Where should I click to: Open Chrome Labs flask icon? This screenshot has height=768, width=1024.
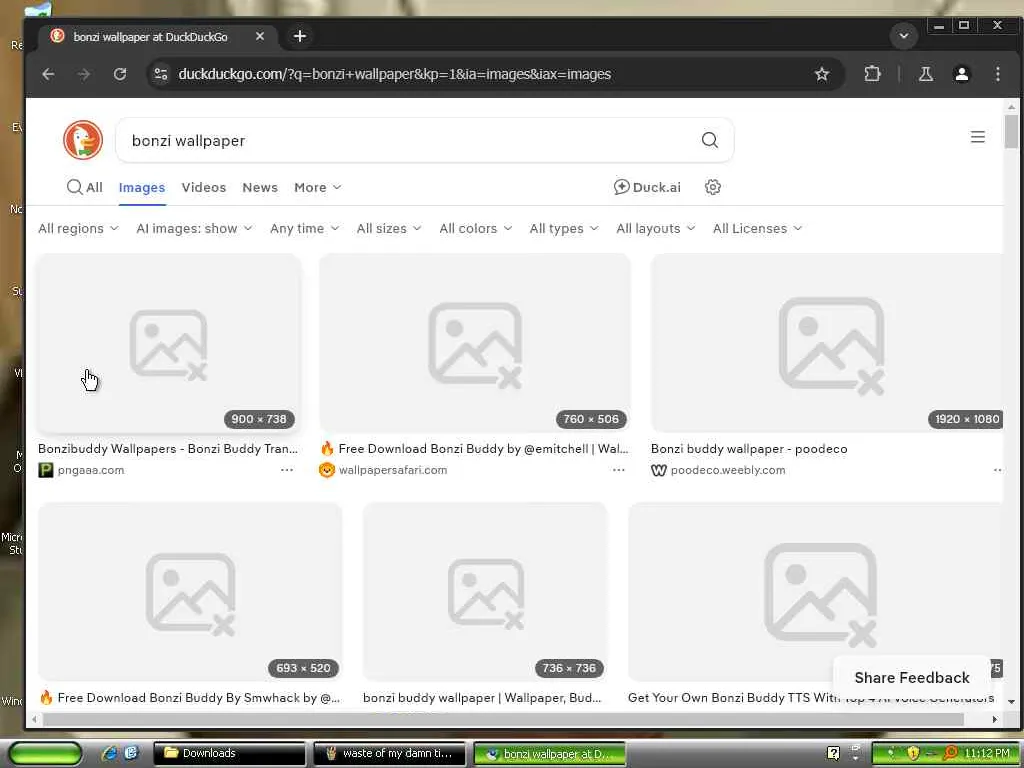click(926, 74)
